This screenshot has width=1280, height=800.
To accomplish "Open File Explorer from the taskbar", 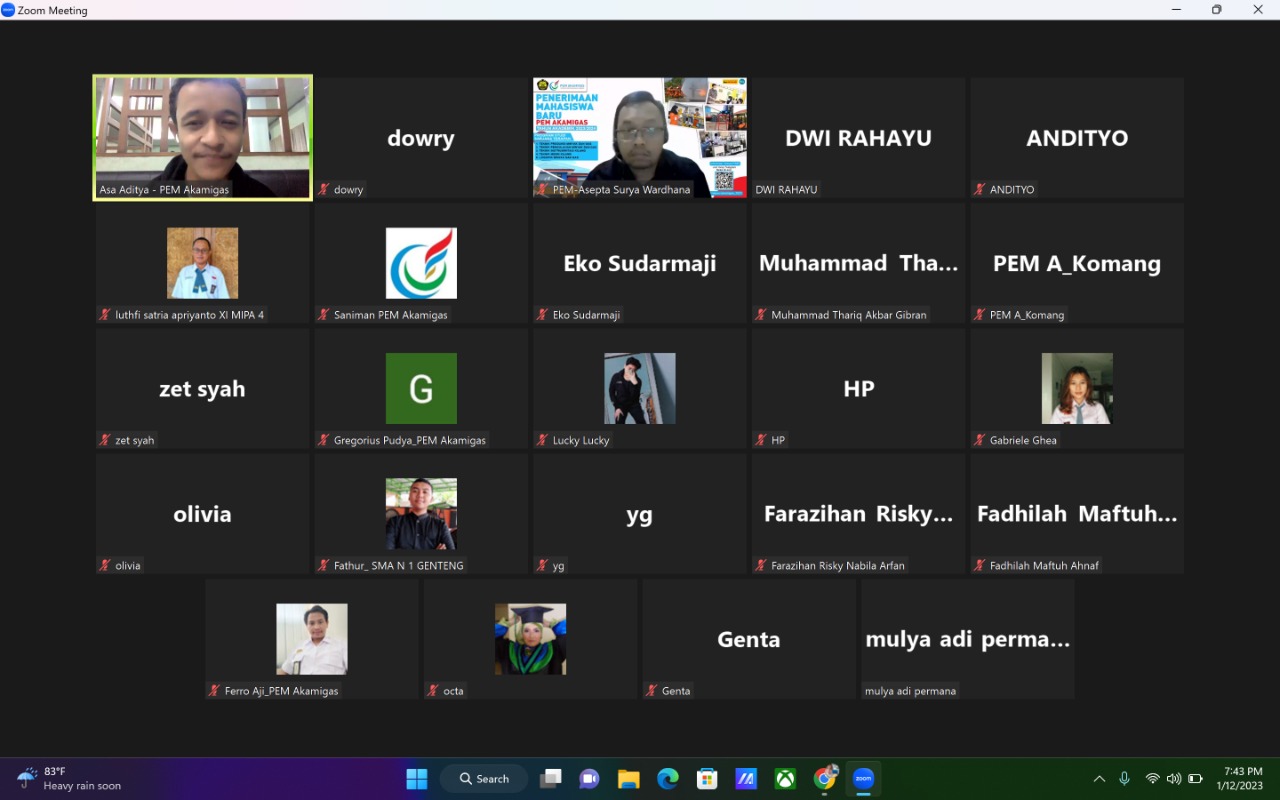I will click(628, 778).
